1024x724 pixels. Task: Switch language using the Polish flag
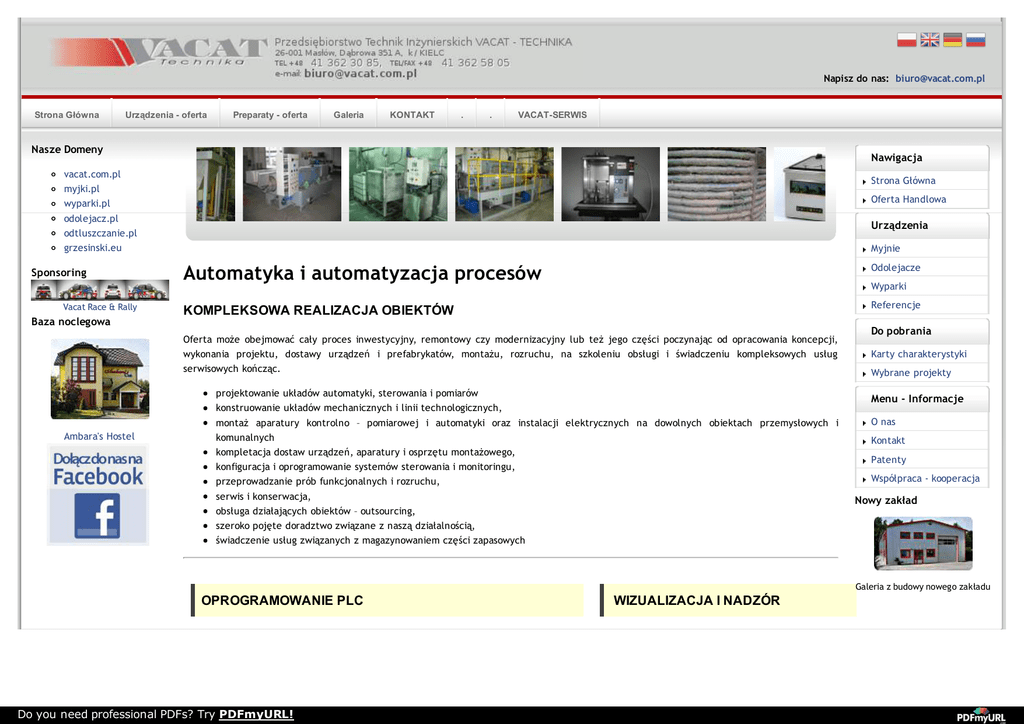[906, 40]
